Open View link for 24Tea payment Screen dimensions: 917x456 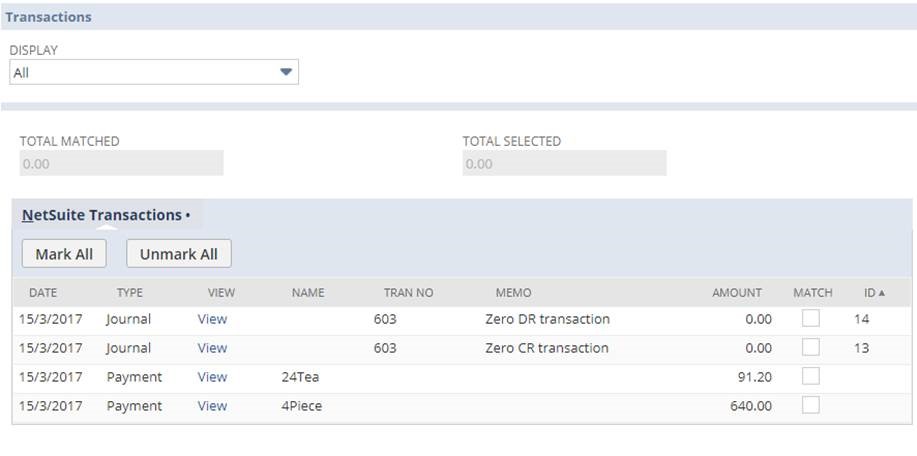[x=212, y=378]
